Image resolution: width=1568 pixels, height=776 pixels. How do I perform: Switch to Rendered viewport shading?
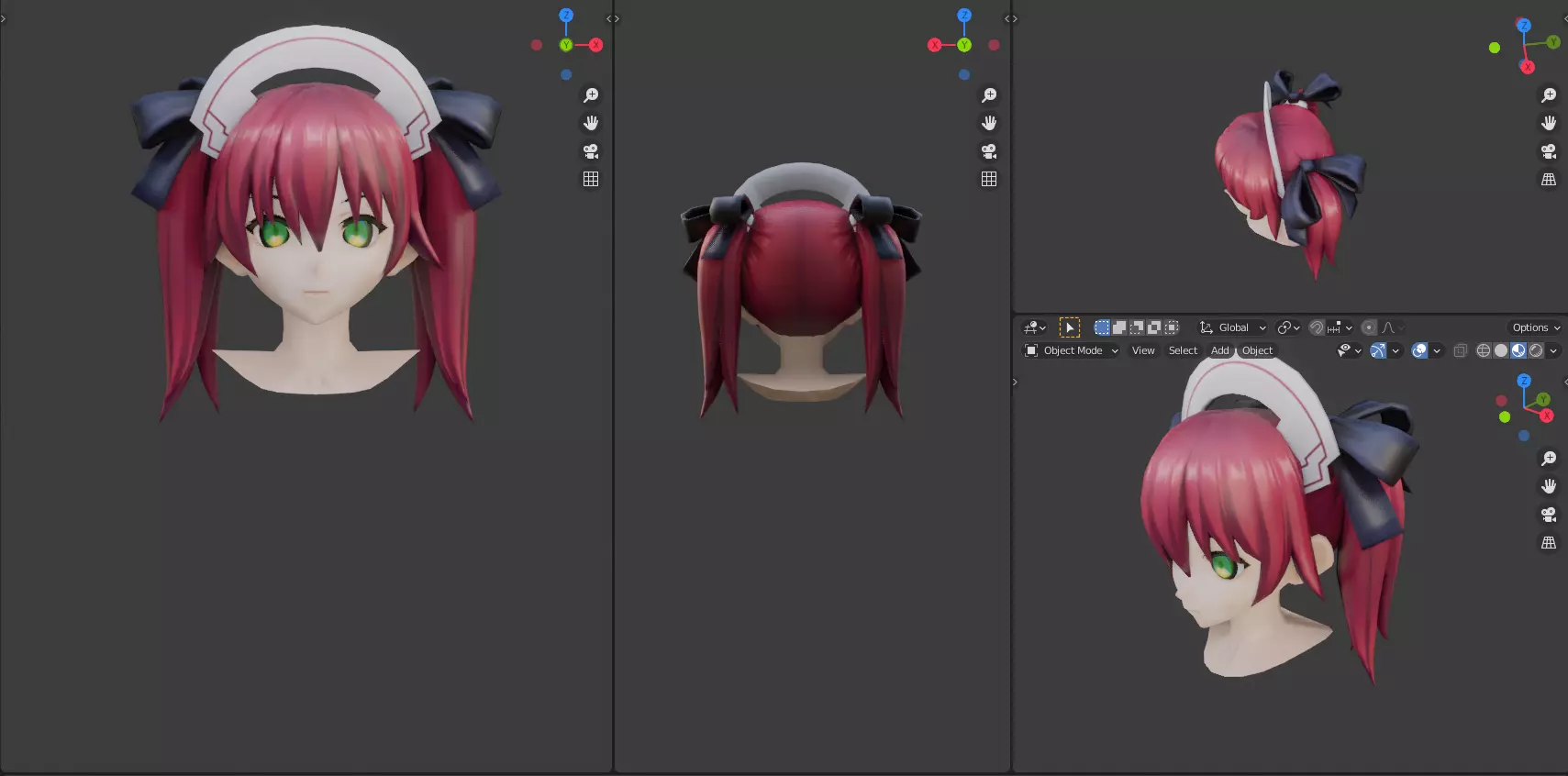pyautogui.click(x=1536, y=350)
